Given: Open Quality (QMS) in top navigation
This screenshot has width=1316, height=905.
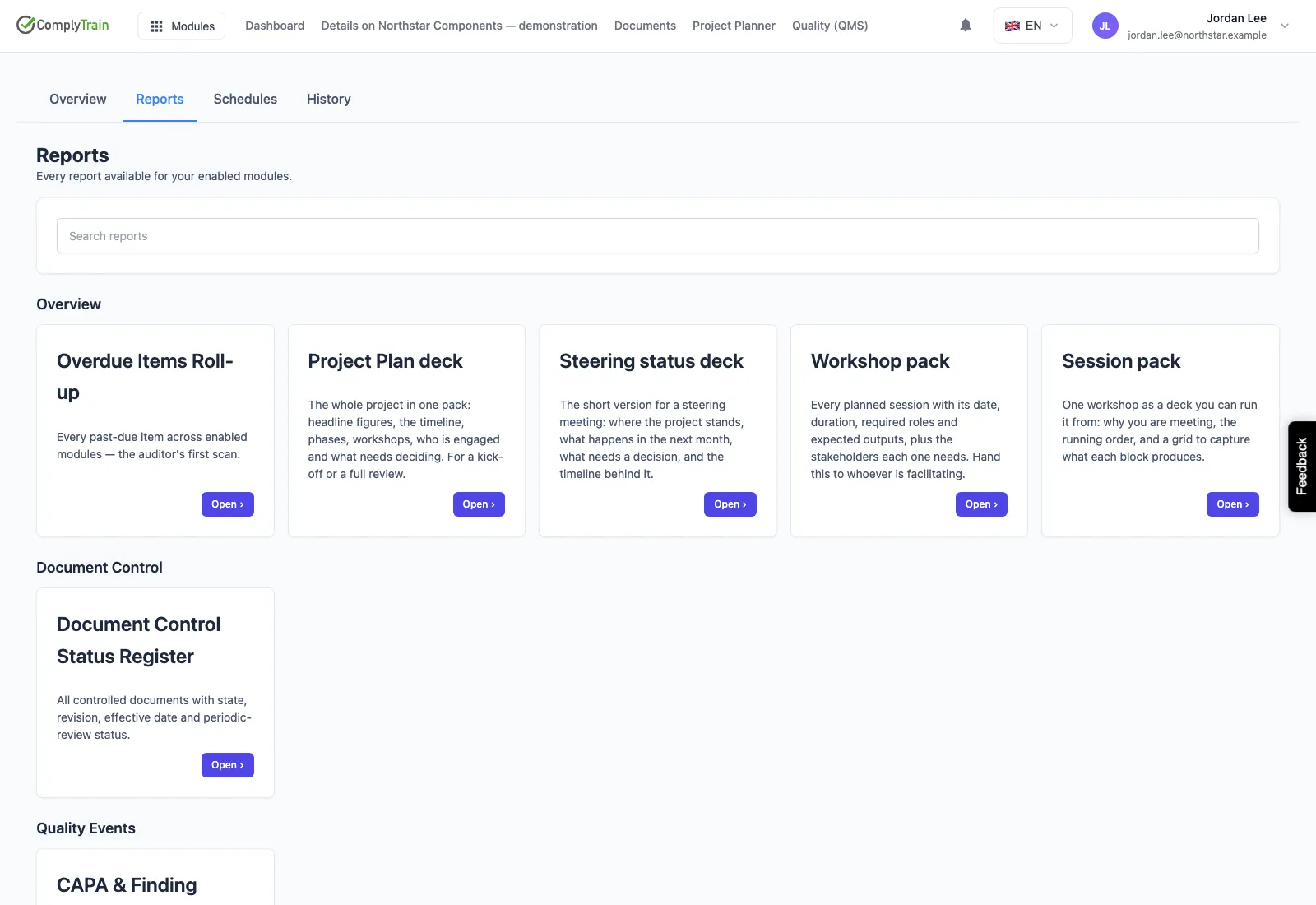Looking at the screenshot, I should pyautogui.click(x=830, y=26).
